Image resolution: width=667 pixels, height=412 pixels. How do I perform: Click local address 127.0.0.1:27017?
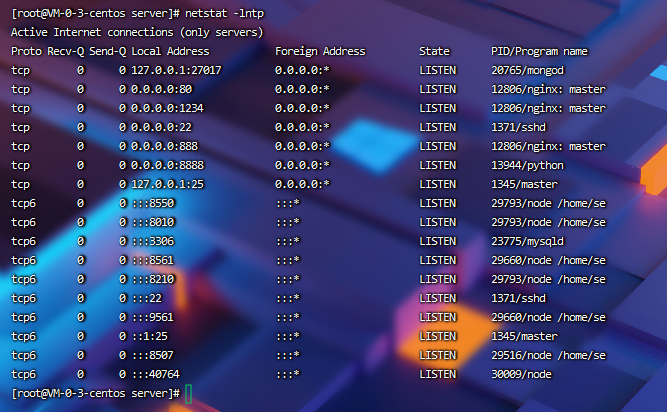point(176,70)
